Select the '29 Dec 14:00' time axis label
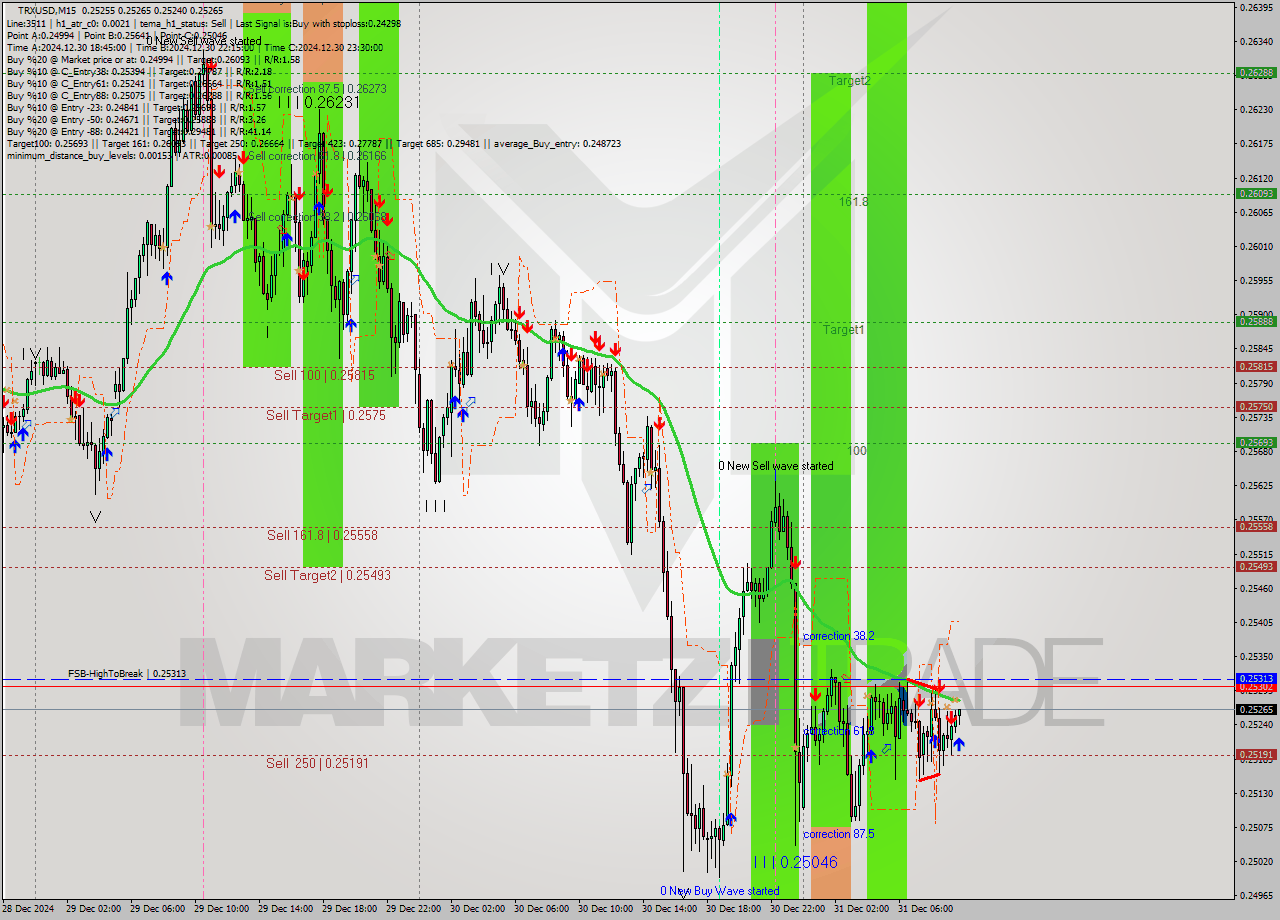This screenshot has width=1280, height=920. click(x=284, y=909)
